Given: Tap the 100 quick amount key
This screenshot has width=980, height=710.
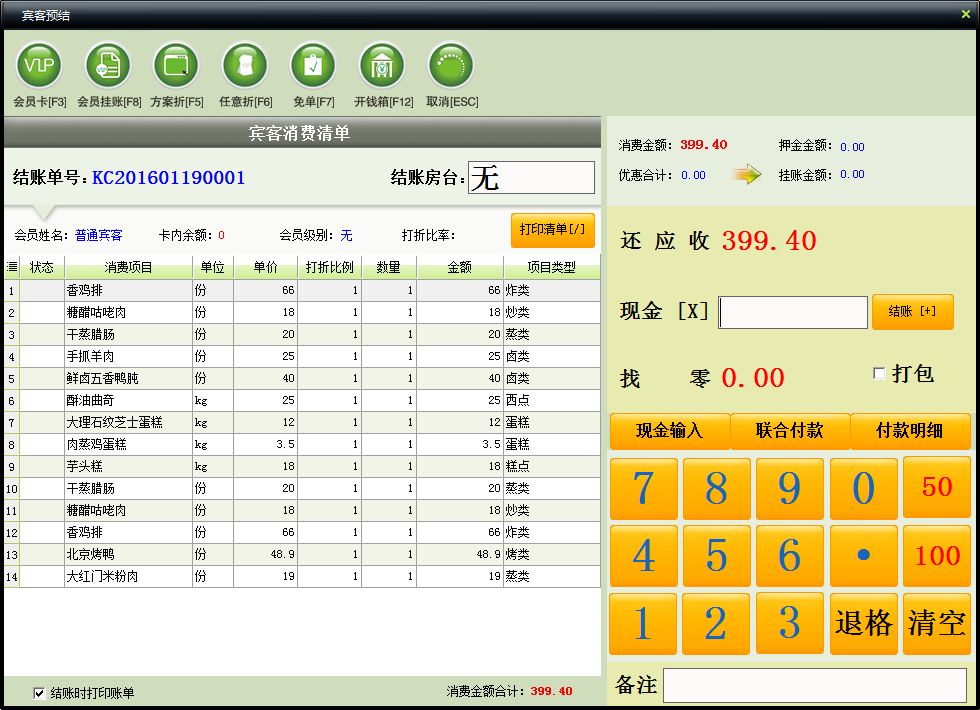Looking at the screenshot, I should (936, 556).
